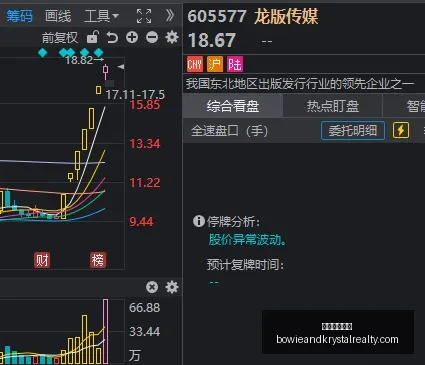The height and width of the screenshot is (365, 425).
Task: Click the 9.44 price axis label
Action: tap(141, 222)
